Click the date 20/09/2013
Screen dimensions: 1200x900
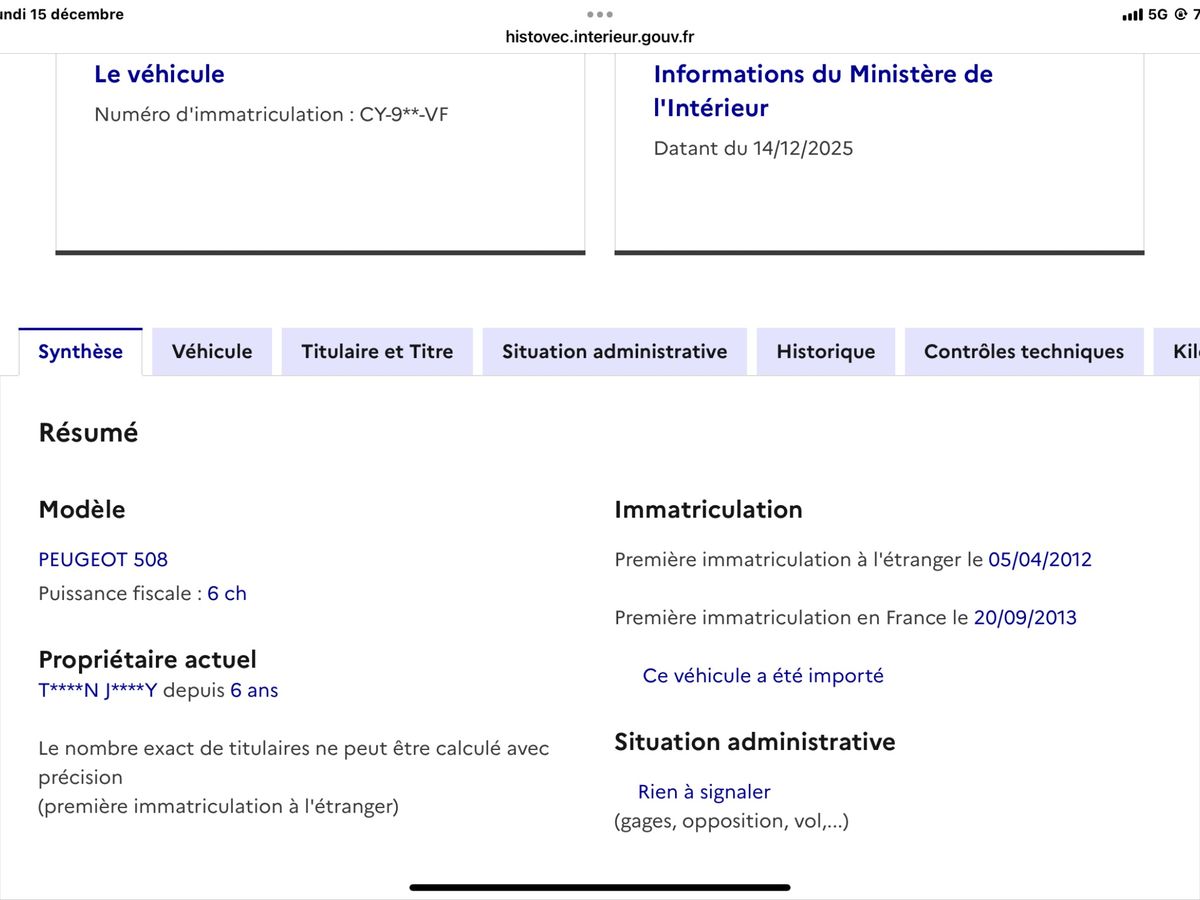(x=1025, y=617)
